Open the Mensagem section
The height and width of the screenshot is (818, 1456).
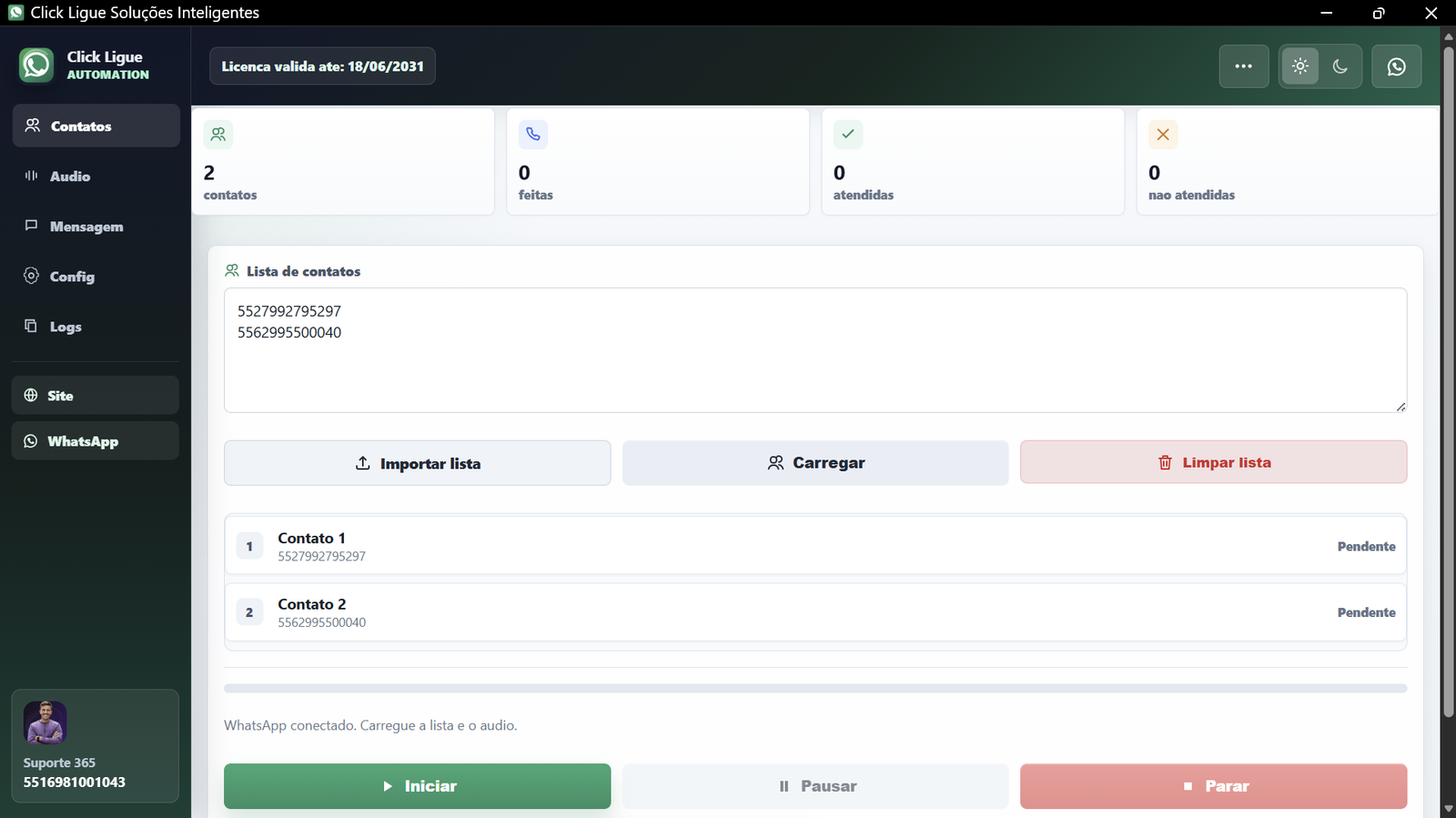[x=96, y=226]
